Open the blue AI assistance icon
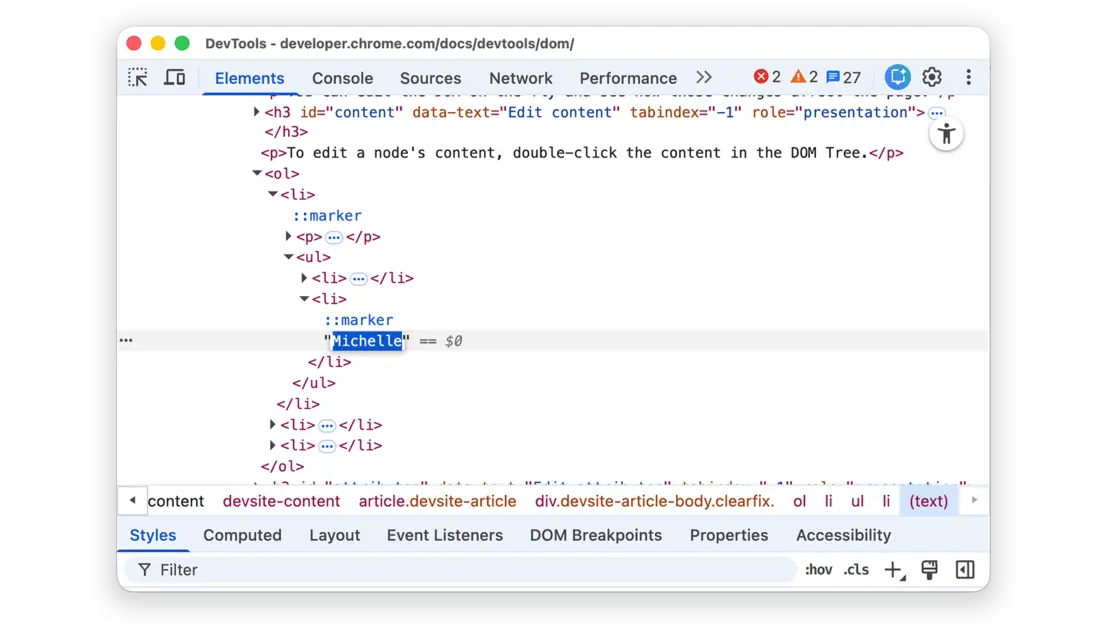1100x624 pixels. coord(897,77)
